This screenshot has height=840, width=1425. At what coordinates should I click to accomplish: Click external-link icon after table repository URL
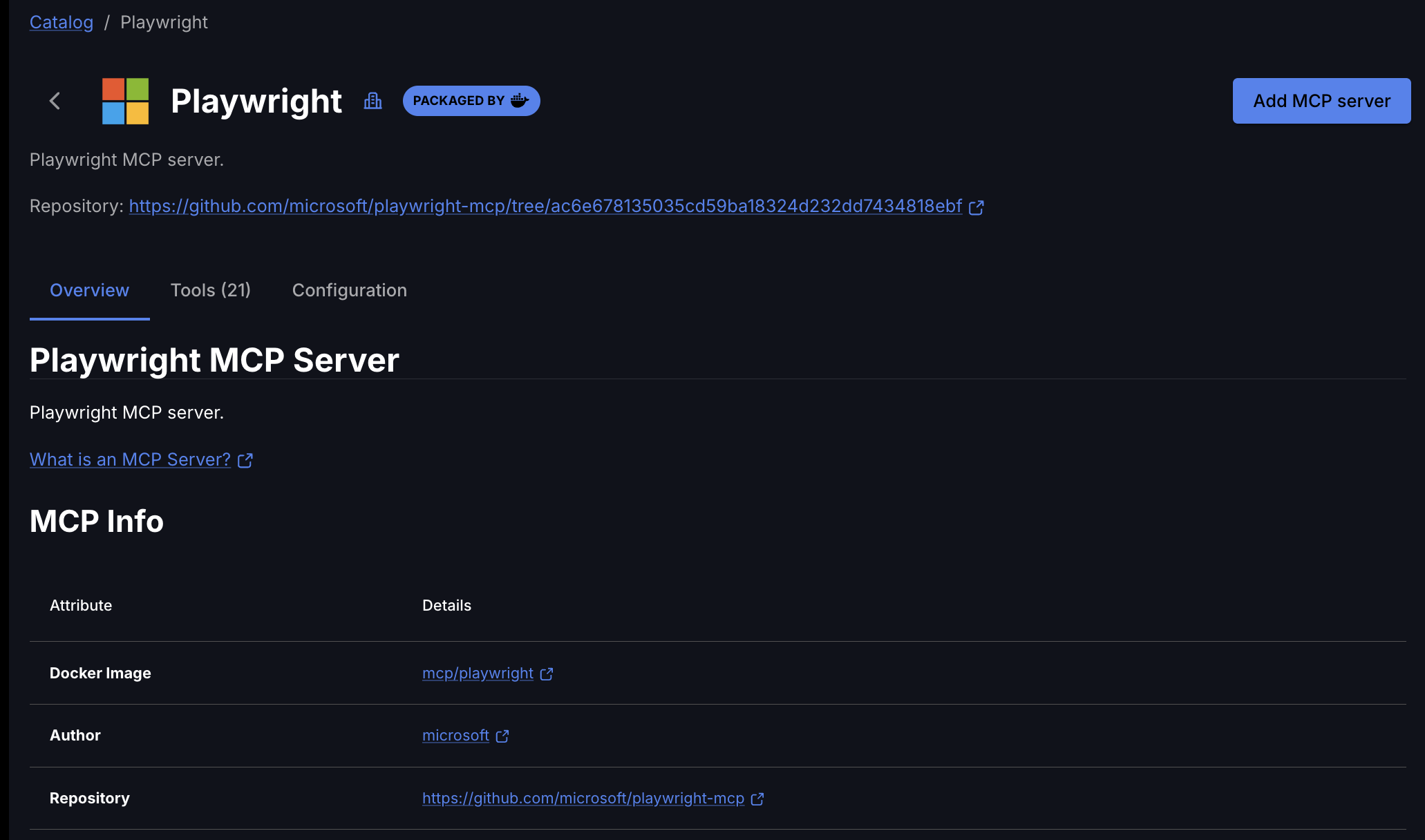point(757,799)
